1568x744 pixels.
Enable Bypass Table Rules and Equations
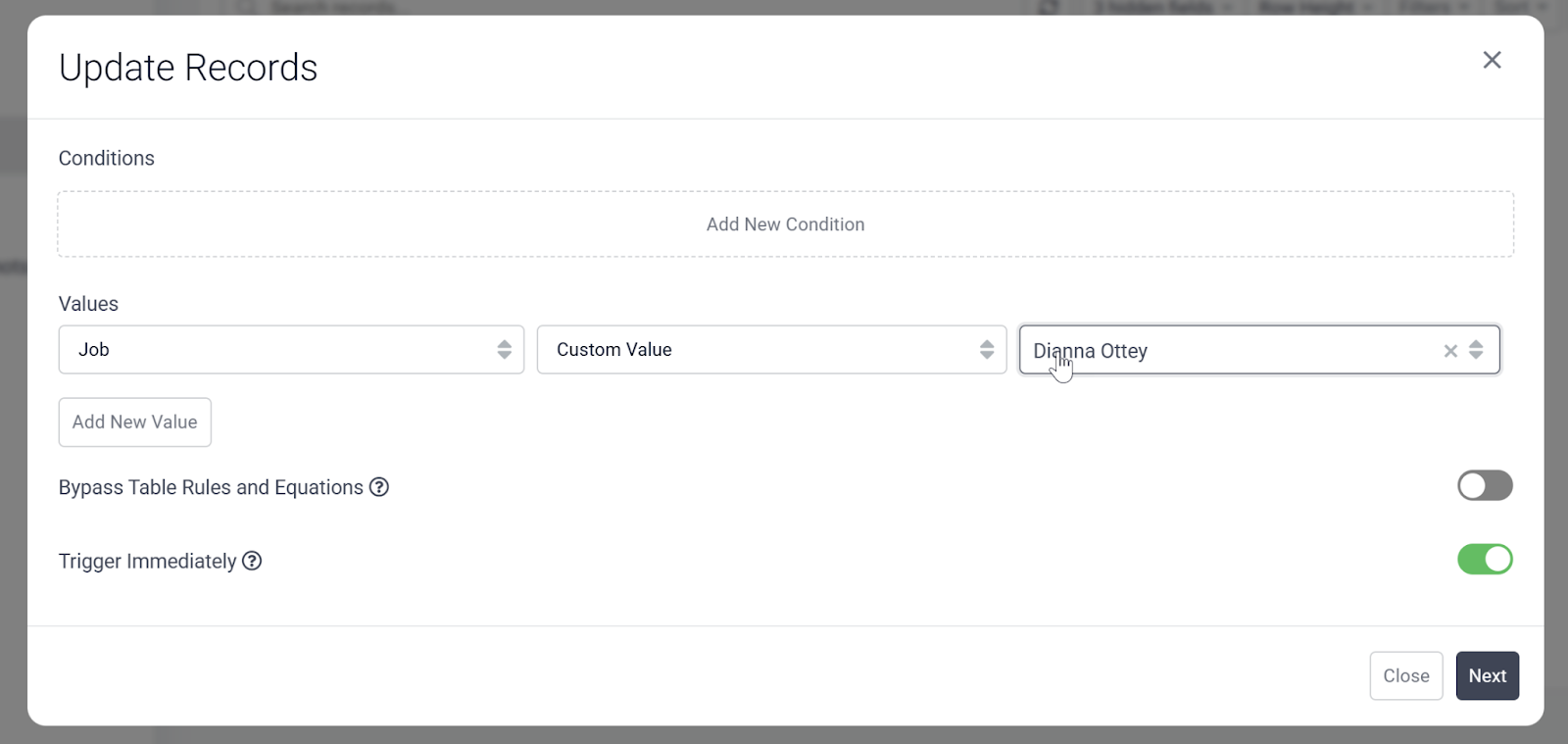(x=1484, y=485)
